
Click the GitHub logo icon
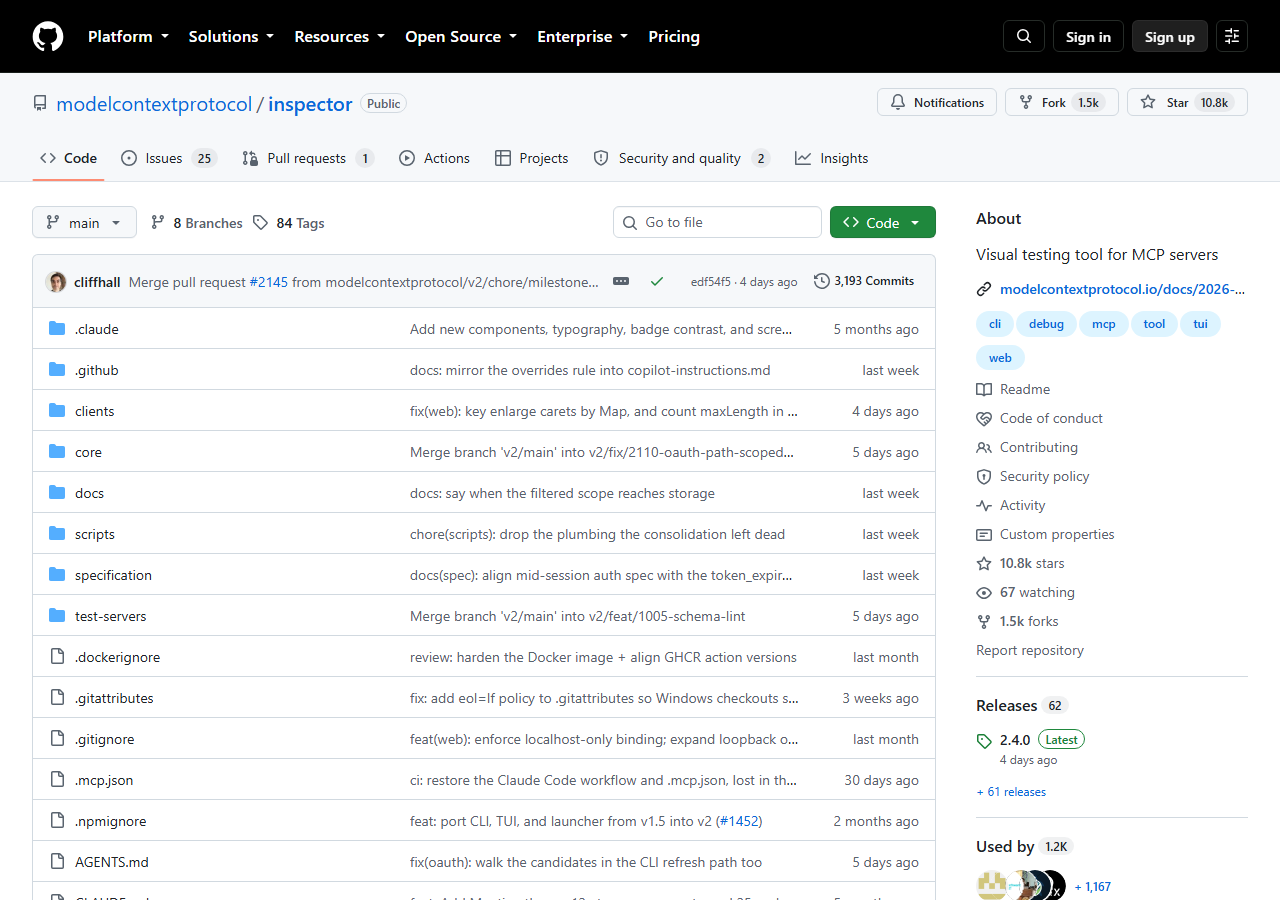[x=48, y=36]
